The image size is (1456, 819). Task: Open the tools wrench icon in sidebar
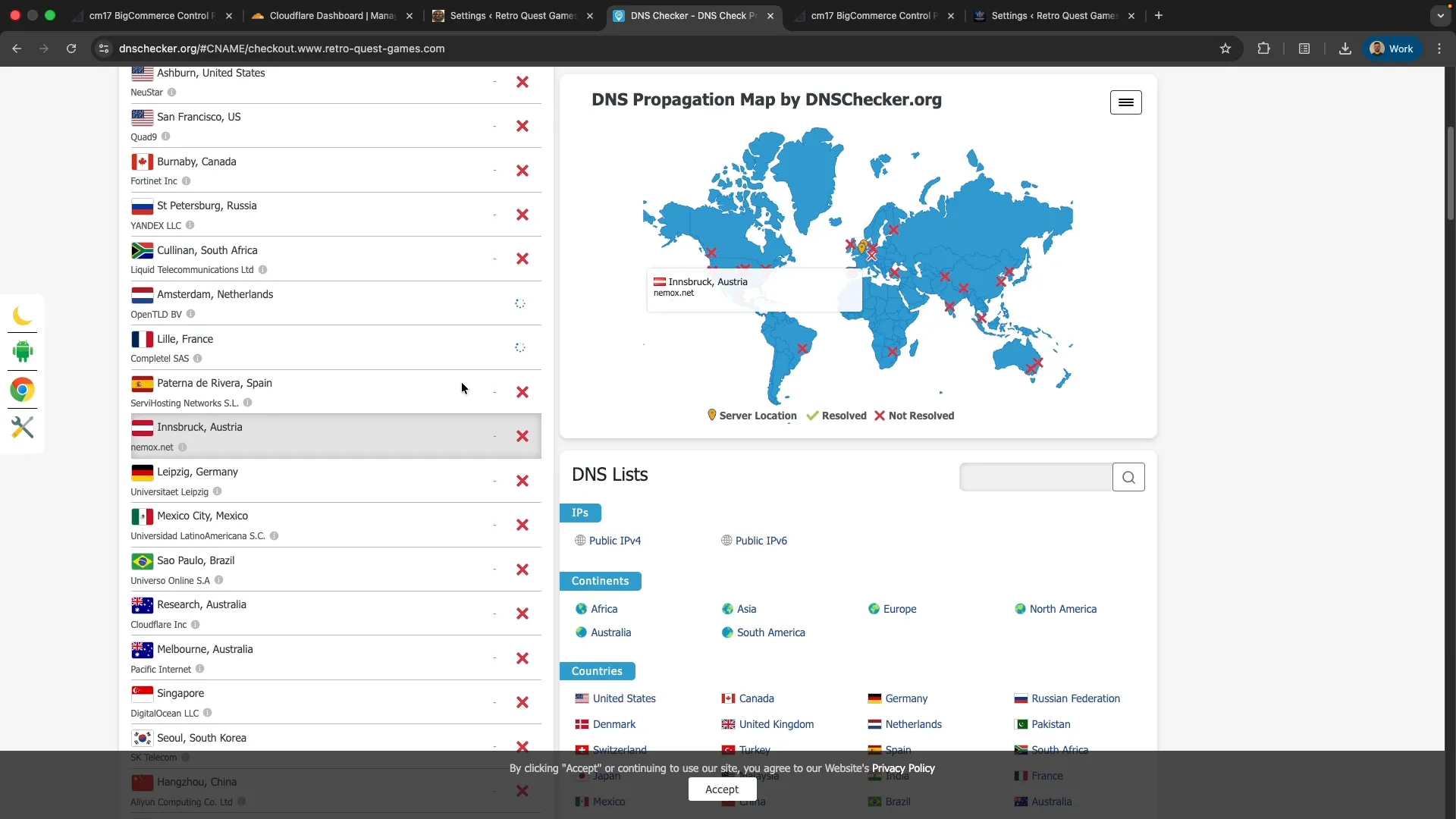(22, 427)
